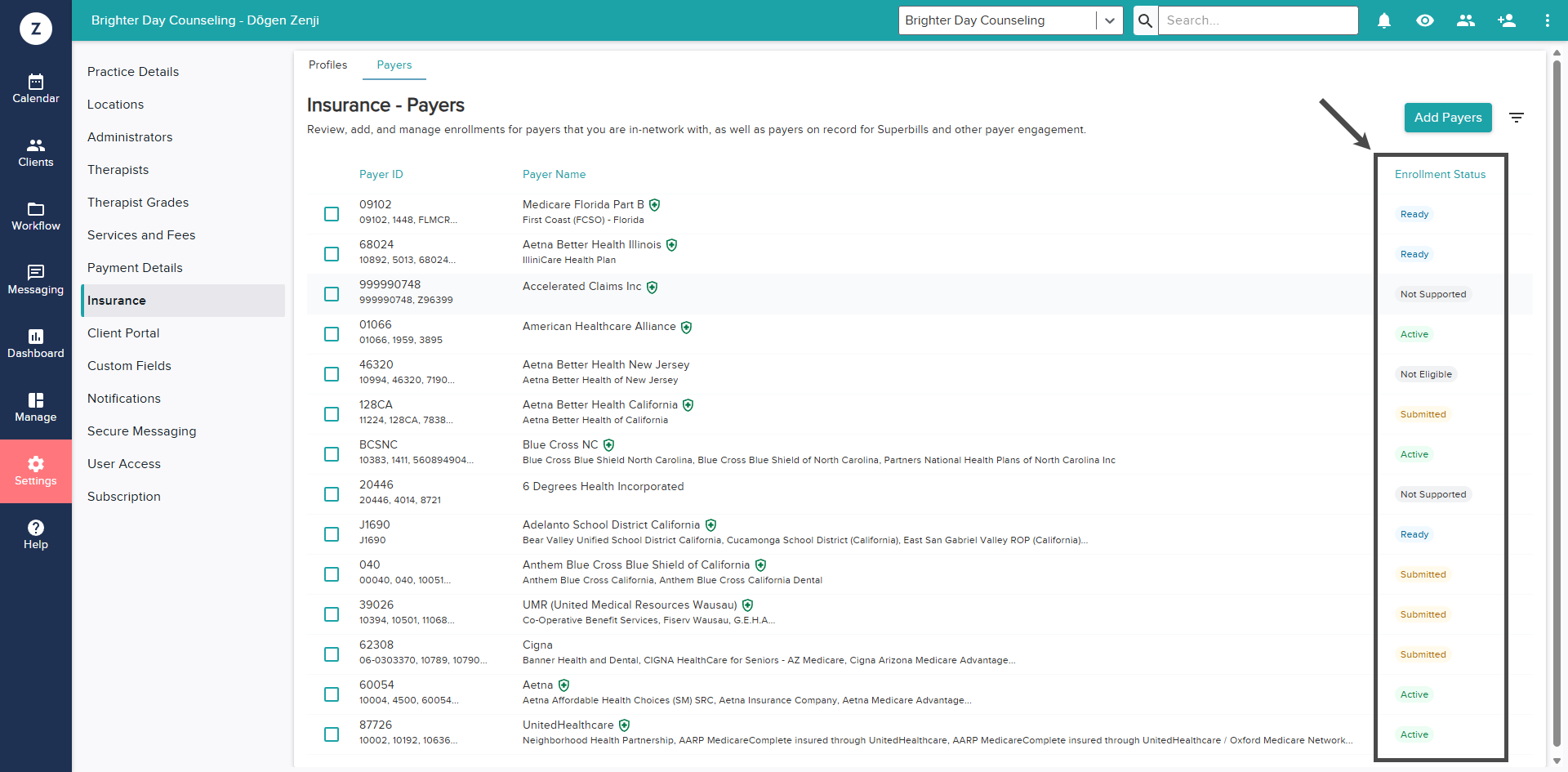Open Client Portal settings
The height and width of the screenshot is (772, 1568).
123,333
